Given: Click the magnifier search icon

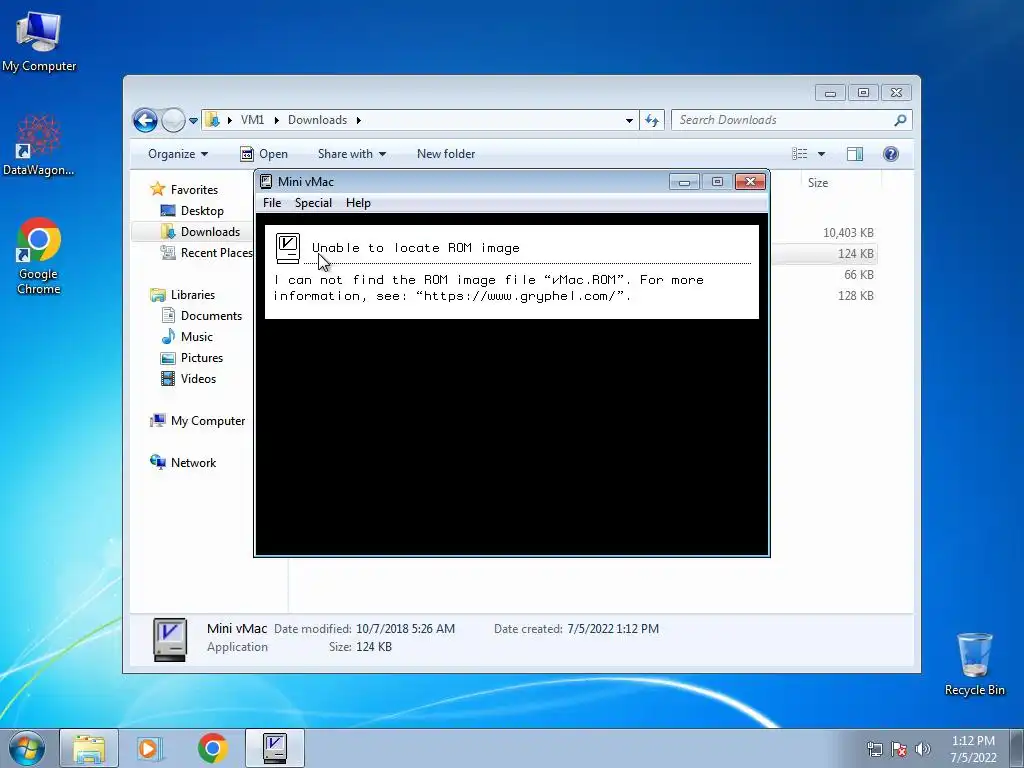Looking at the screenshot, I should 901,120.
